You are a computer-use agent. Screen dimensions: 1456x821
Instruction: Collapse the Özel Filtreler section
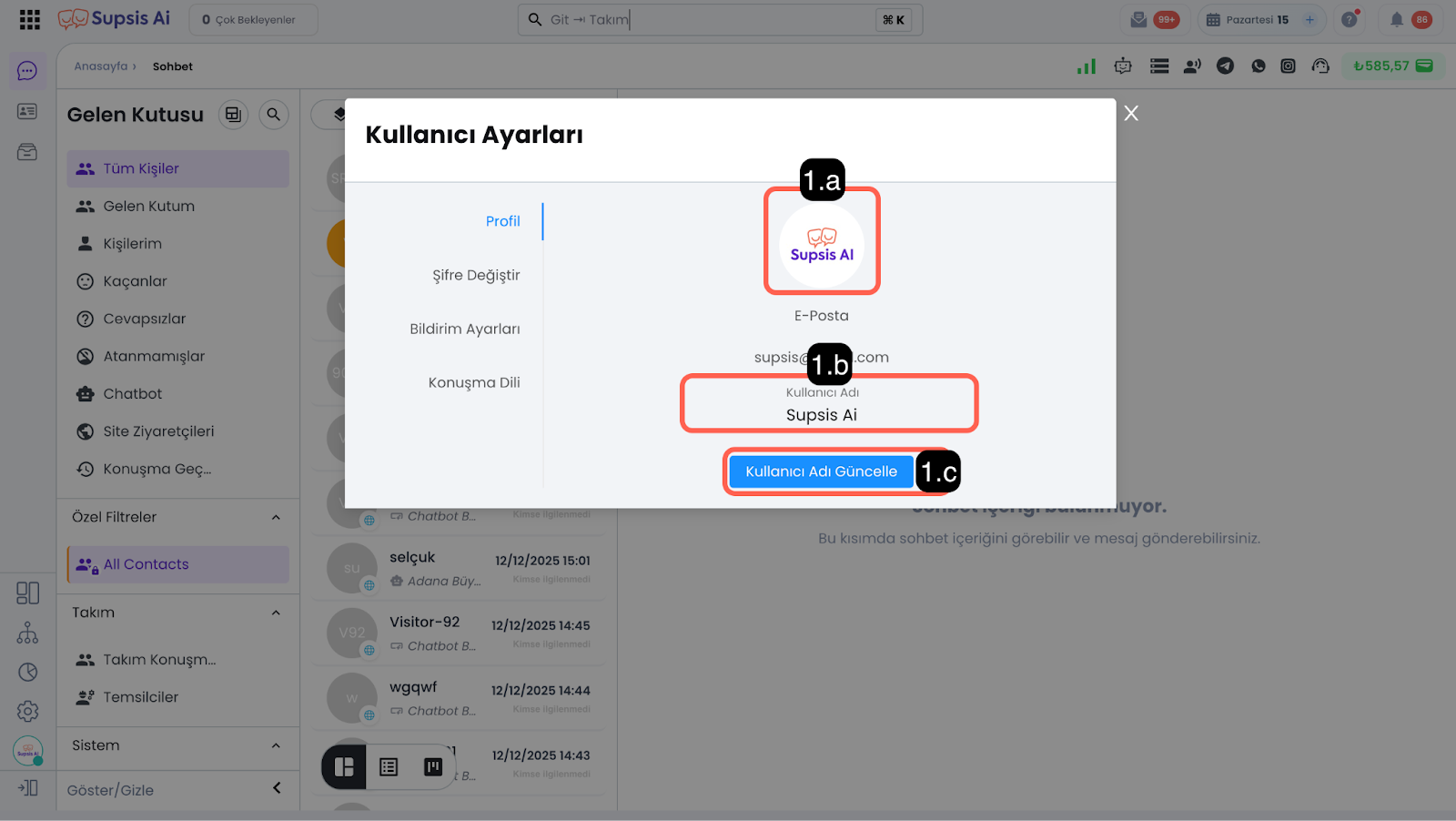tap(276, 517)
